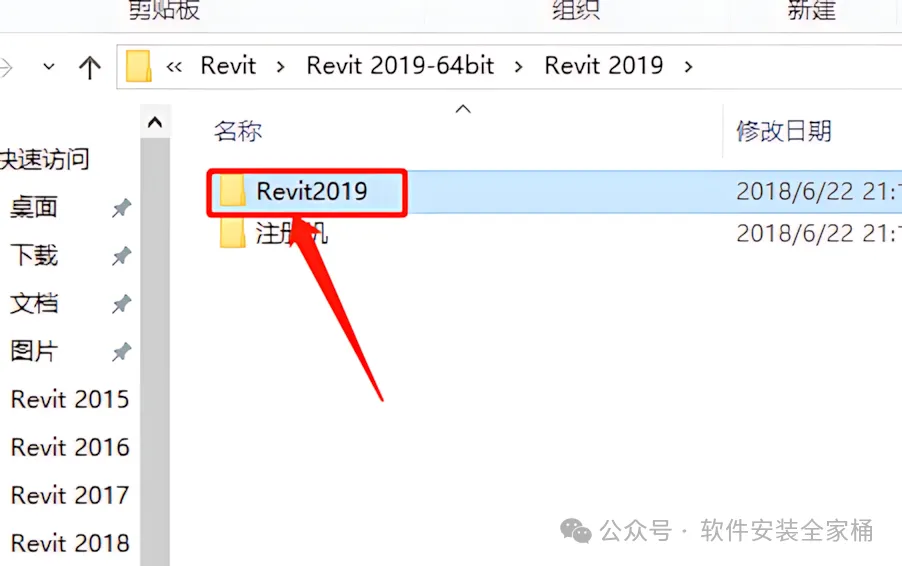Unpin 下载 using its pin icon

tap(121, 255)
